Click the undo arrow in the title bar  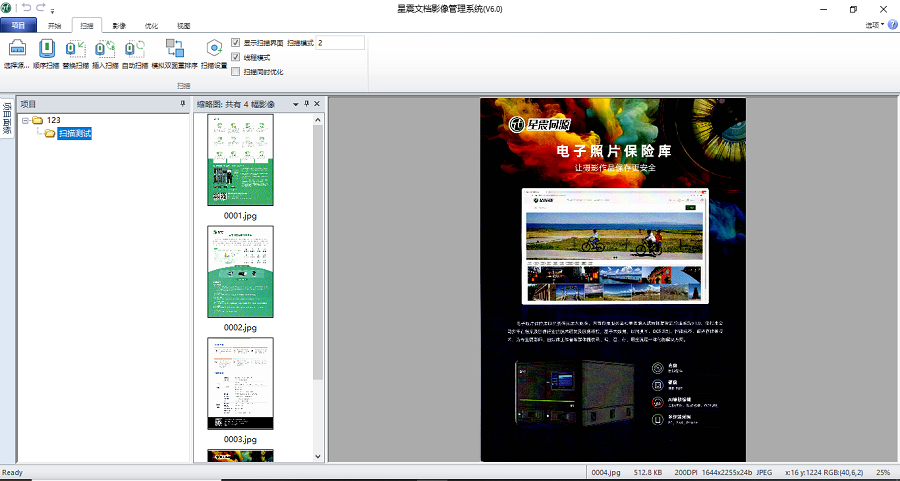[x=26, y=8]
